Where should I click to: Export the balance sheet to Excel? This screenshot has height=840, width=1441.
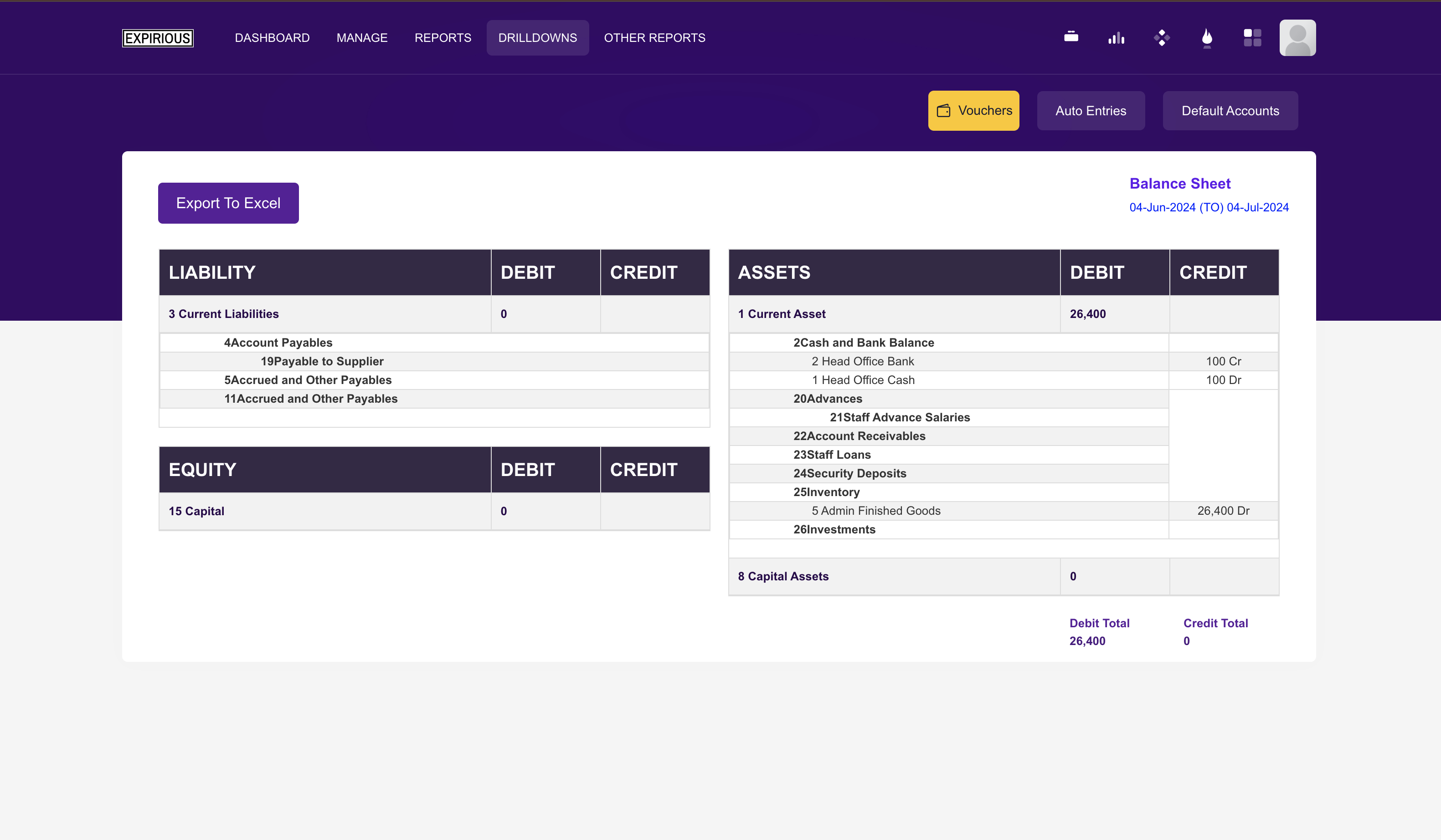point(228,203)
